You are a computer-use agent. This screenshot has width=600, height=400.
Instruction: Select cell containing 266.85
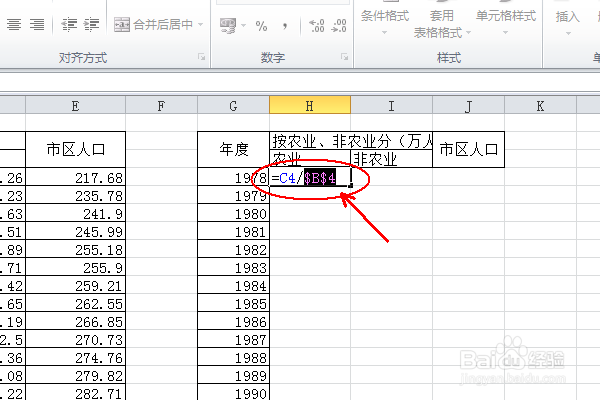(75, 322)
